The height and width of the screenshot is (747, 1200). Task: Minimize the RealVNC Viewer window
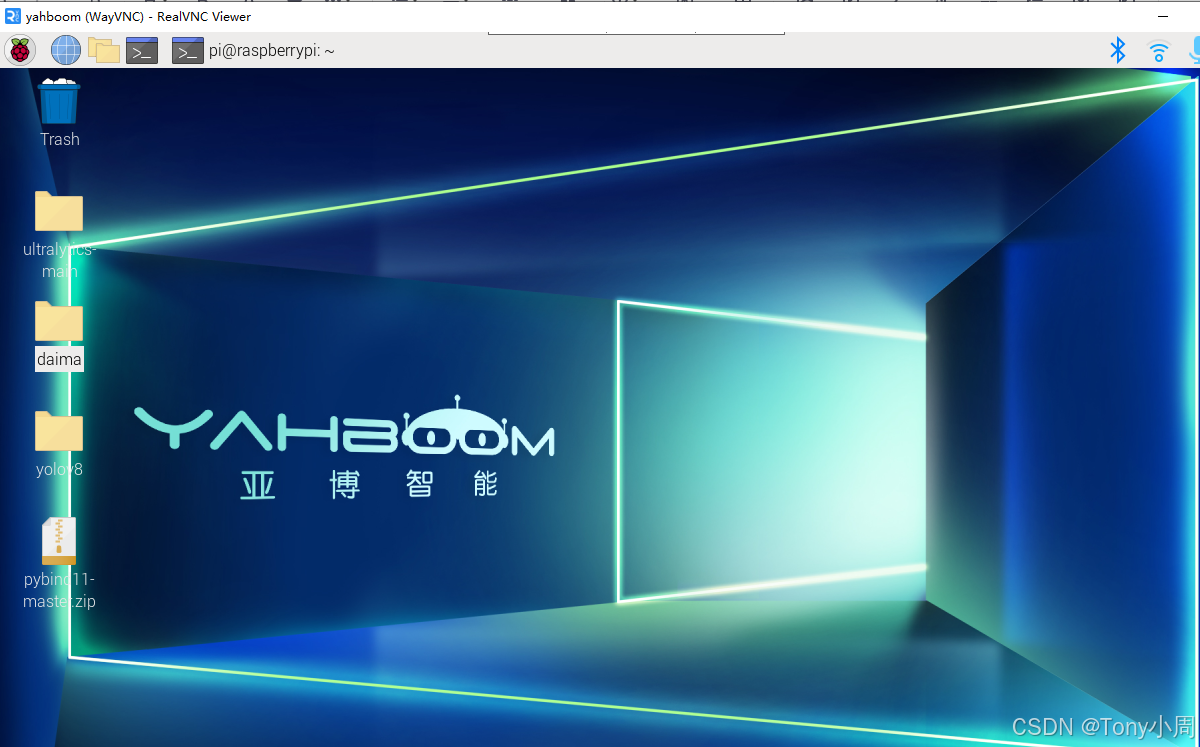1164,16
